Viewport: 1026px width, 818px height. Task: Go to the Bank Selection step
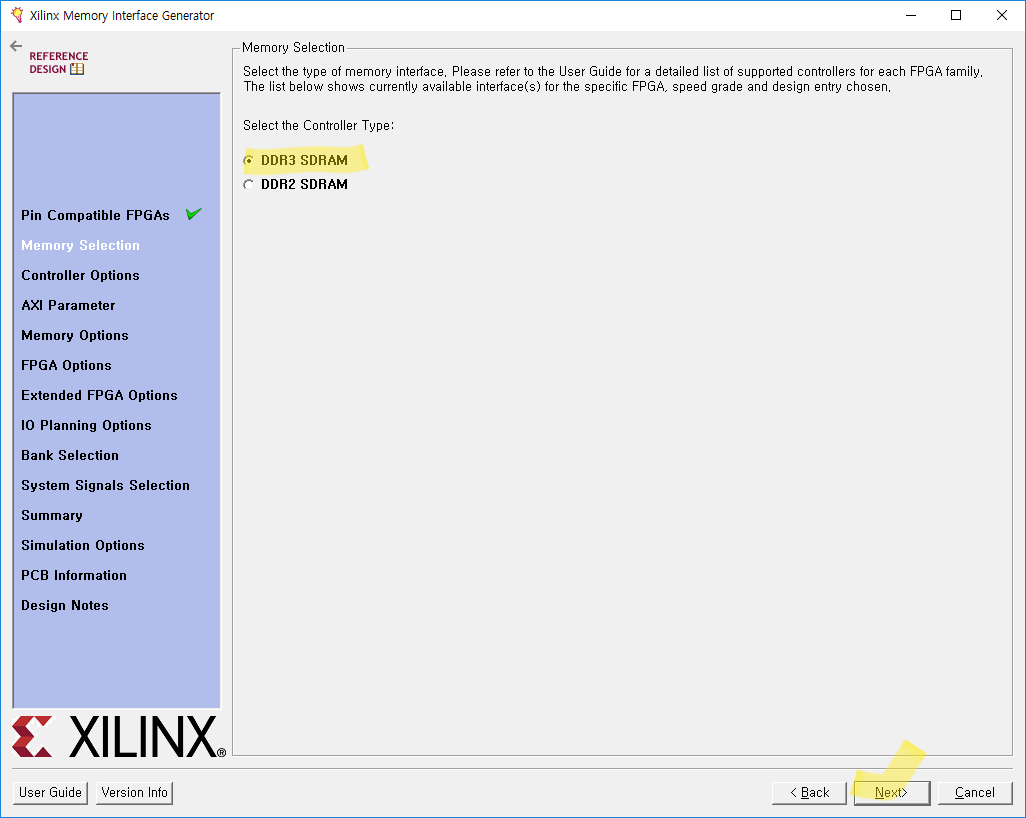69,455
